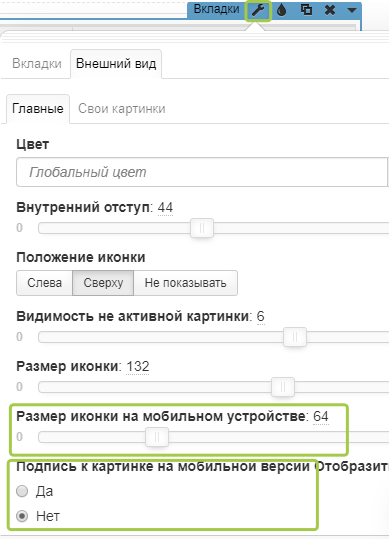Click the mobile icon size slider handle
Screen dimensions: 389x539
(x=157, y=437)
